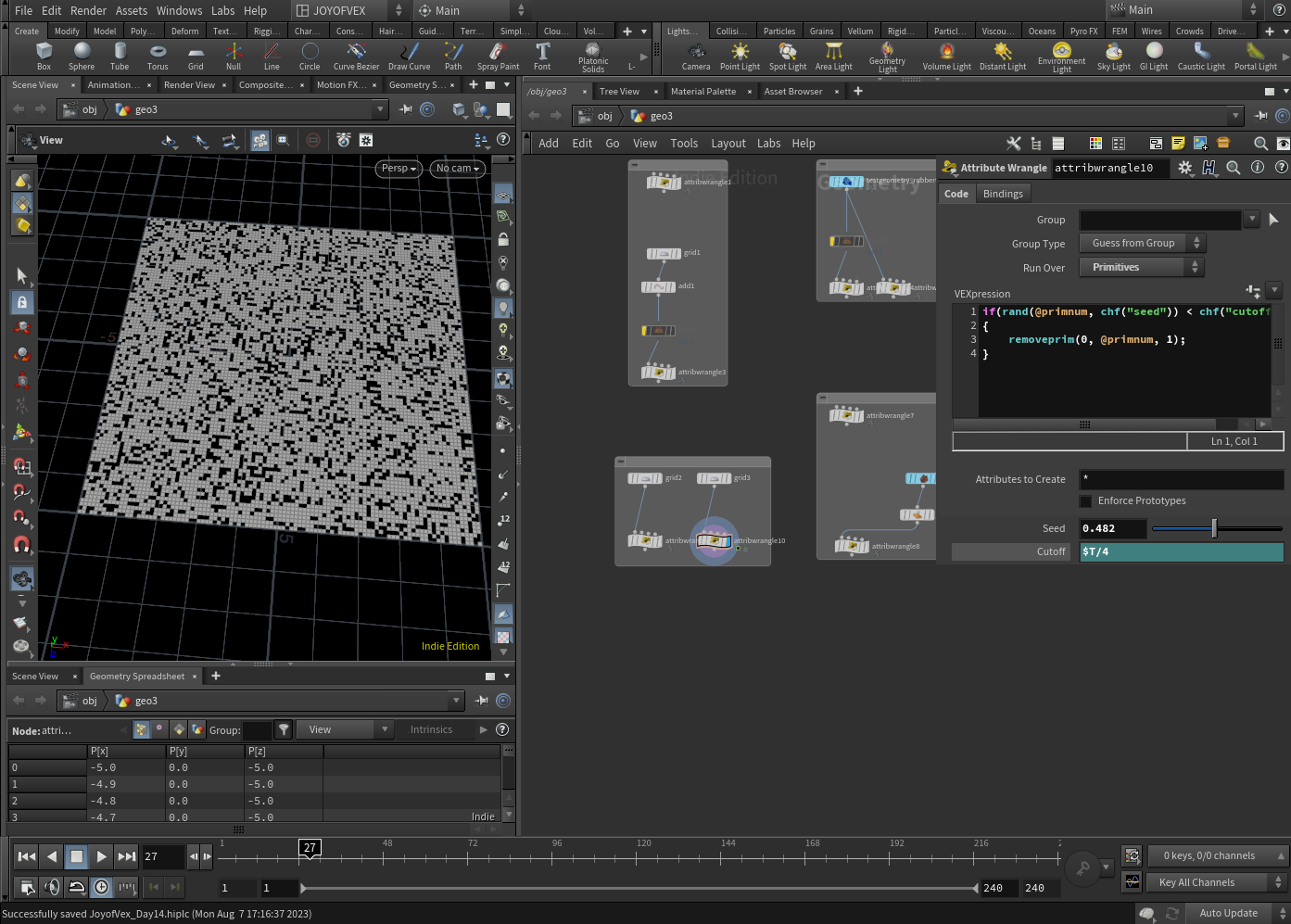The width and height of the screenshot is (1291, 924).
Task: Switch to the Bindings tab
Action: [x=1003, y=194]
